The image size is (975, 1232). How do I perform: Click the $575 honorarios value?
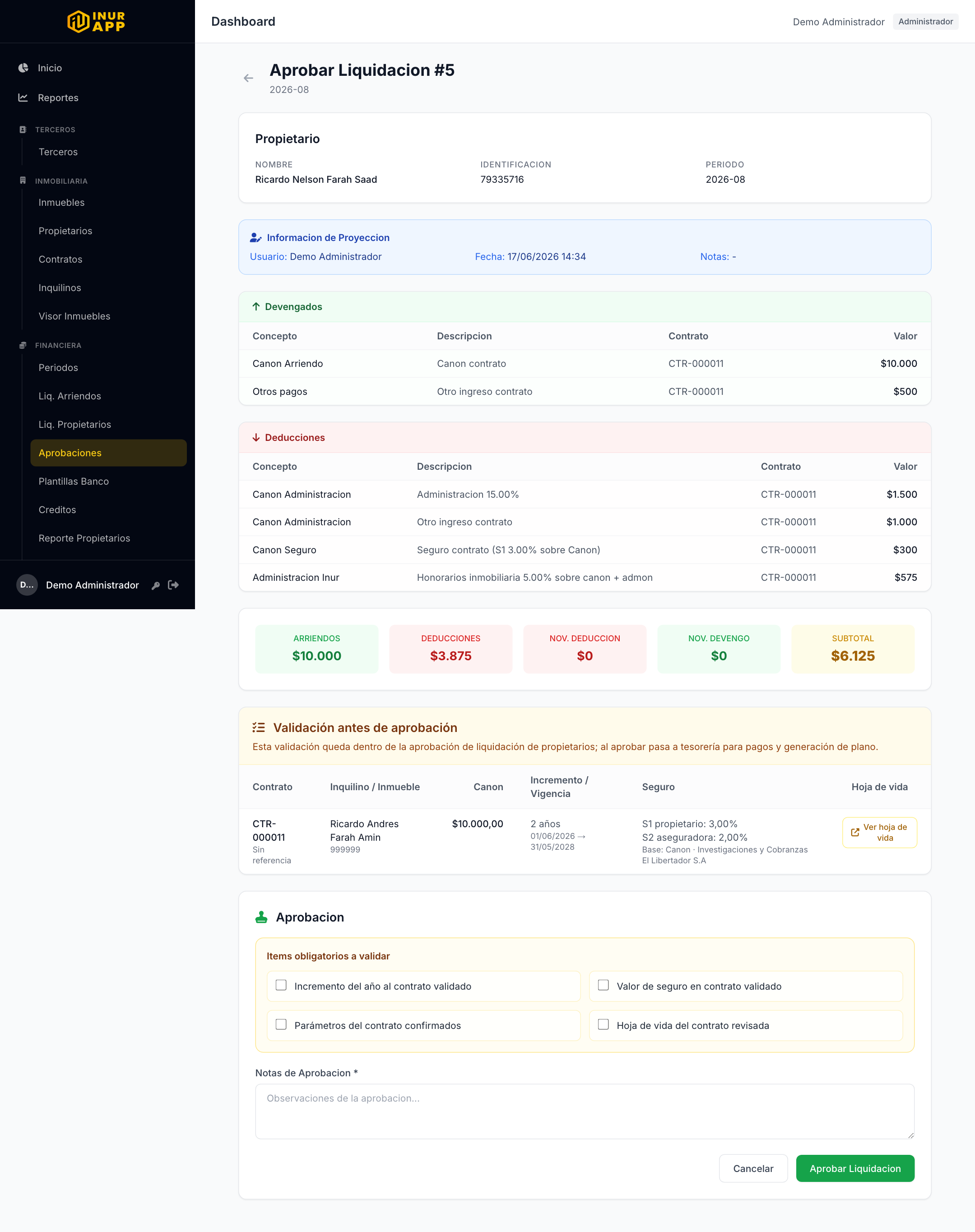tap(905, 578)
